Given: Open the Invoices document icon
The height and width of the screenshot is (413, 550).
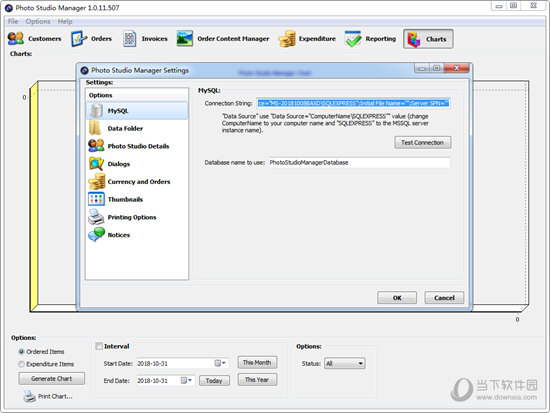Looking at the screenshot, I should pyautogui.click(x=129, y=39).
